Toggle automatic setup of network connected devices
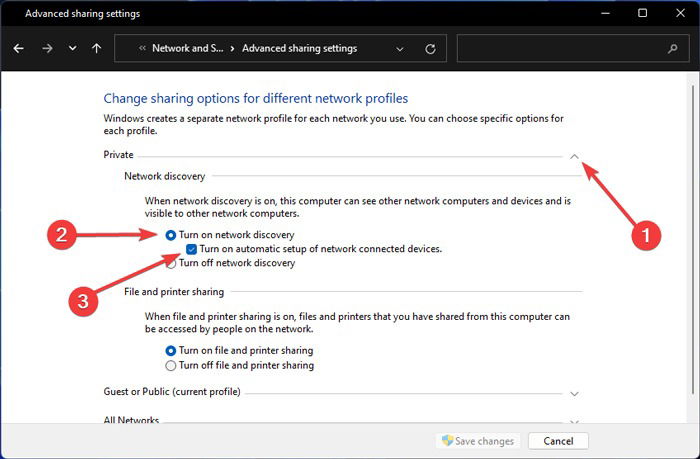The height and width of the screenshot is (459, 700). pos(192,249)
